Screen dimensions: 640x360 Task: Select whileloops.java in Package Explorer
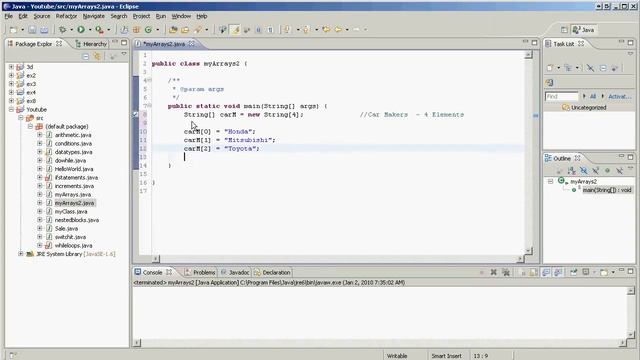pos(73,245)
